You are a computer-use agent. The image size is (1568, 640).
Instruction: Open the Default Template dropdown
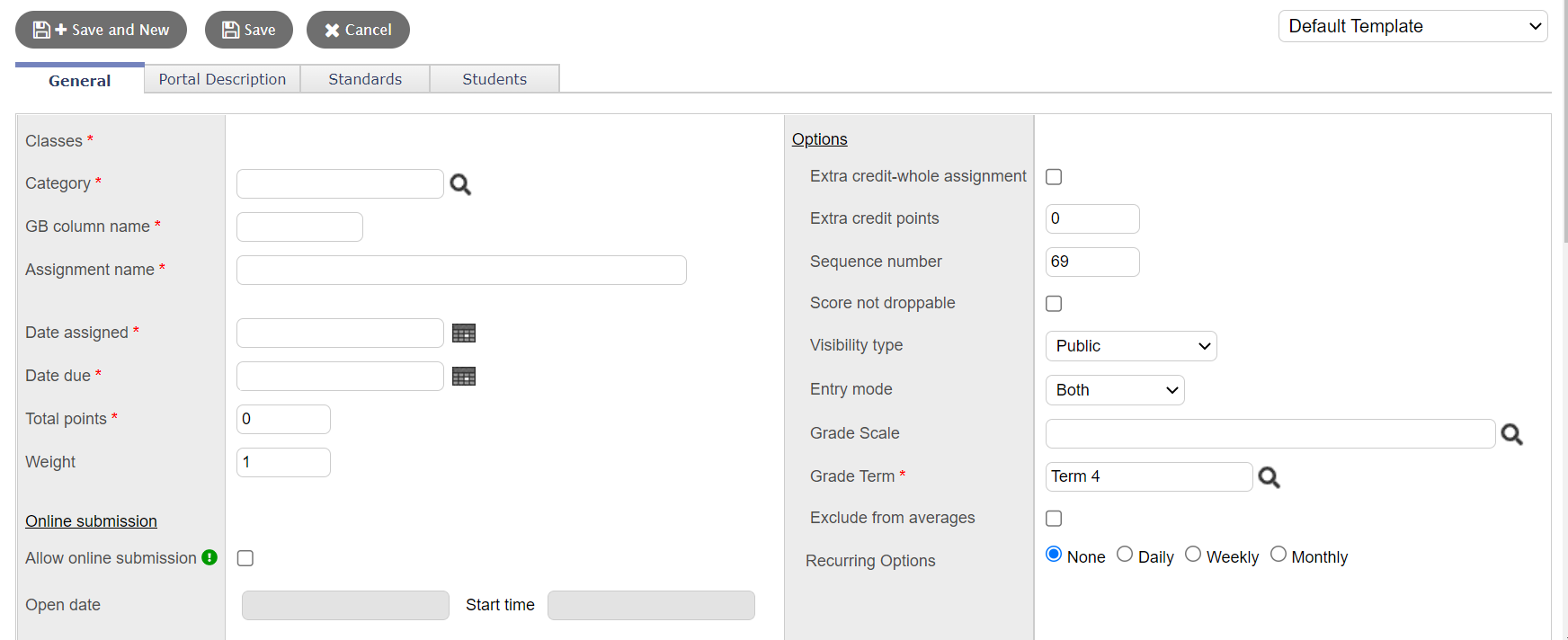(1412, 26)
